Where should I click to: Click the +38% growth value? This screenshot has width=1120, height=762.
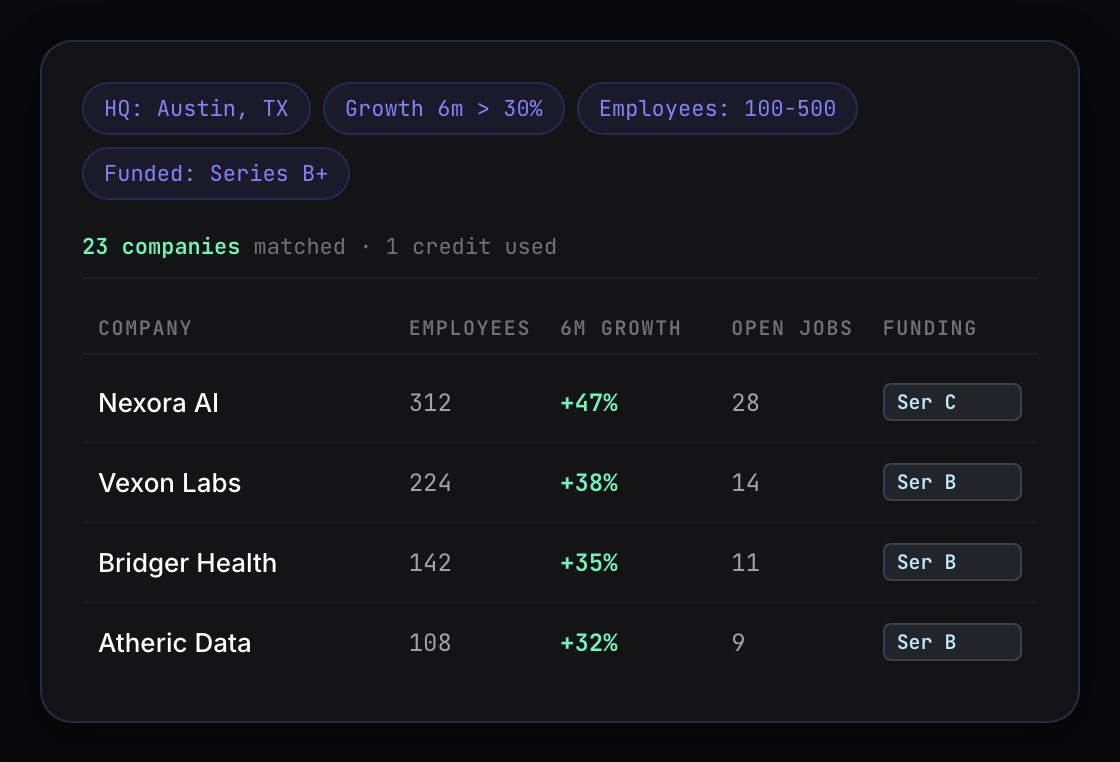pos(589,483)
